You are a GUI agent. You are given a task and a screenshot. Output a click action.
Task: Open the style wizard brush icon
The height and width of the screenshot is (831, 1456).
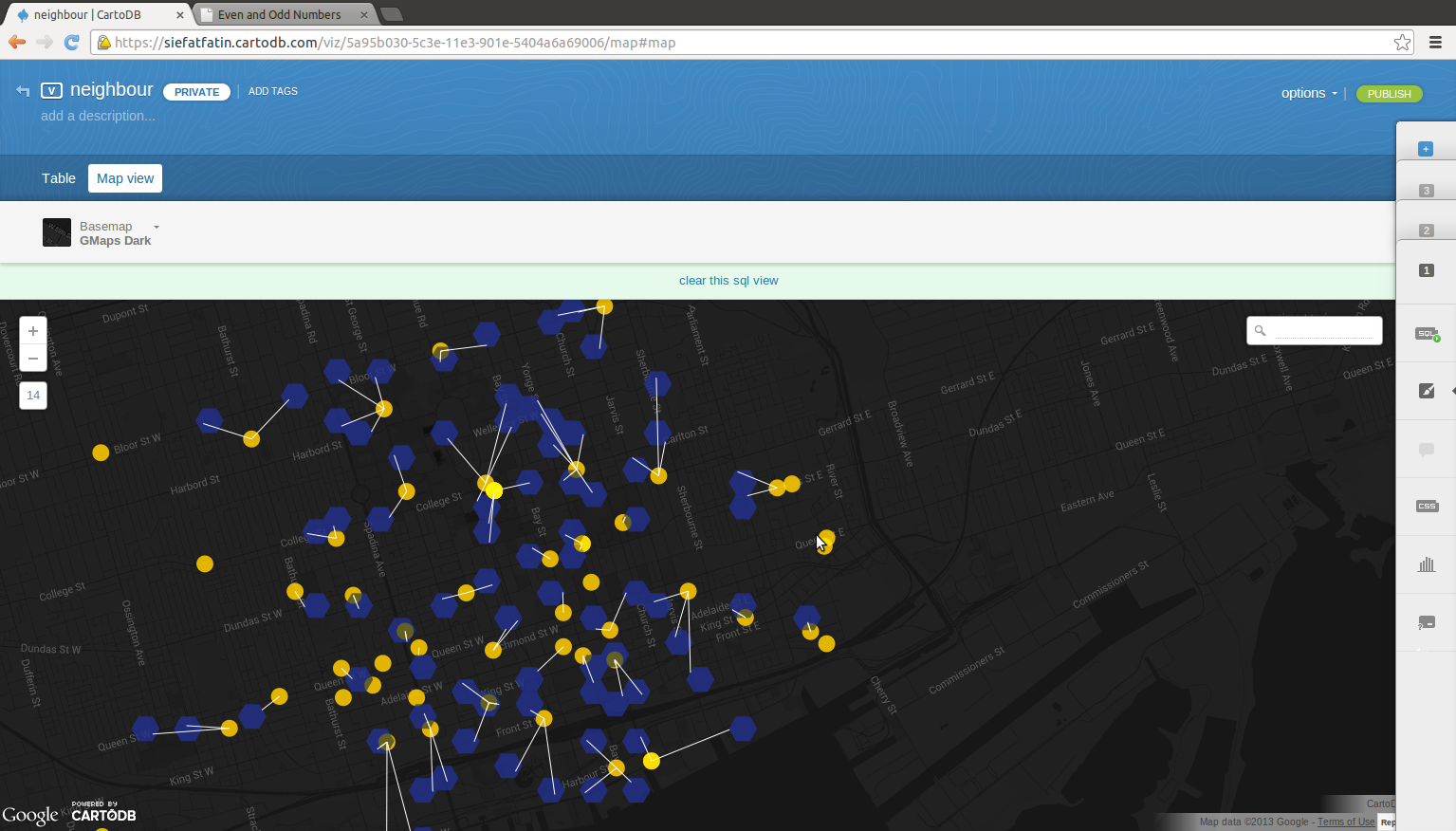point(1427,391)
